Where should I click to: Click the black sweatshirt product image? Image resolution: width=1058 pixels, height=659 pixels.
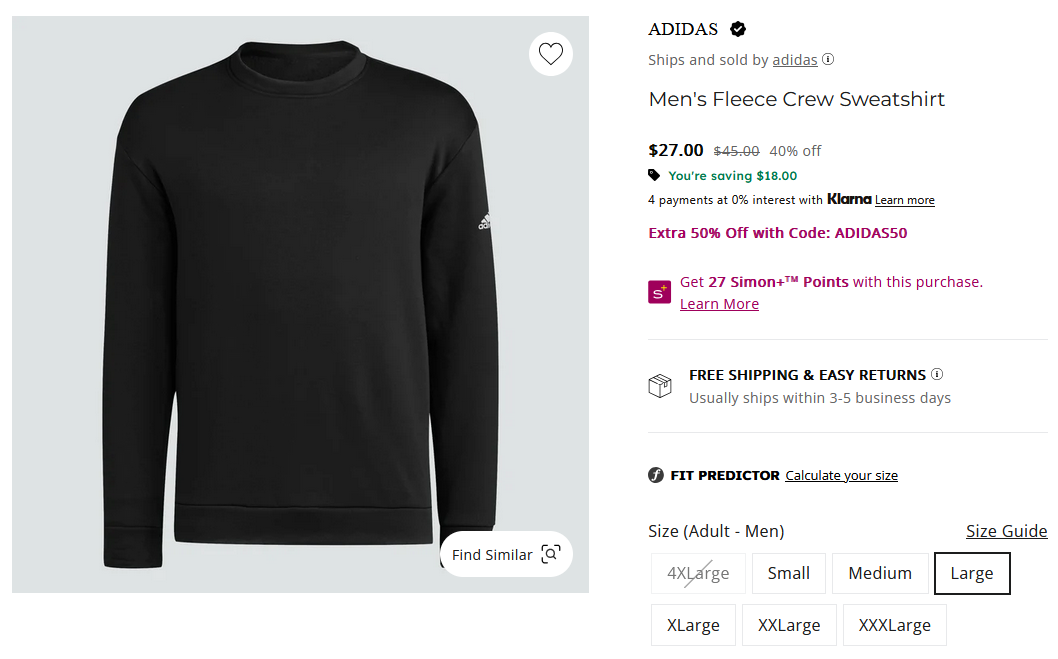click(300, 304)
